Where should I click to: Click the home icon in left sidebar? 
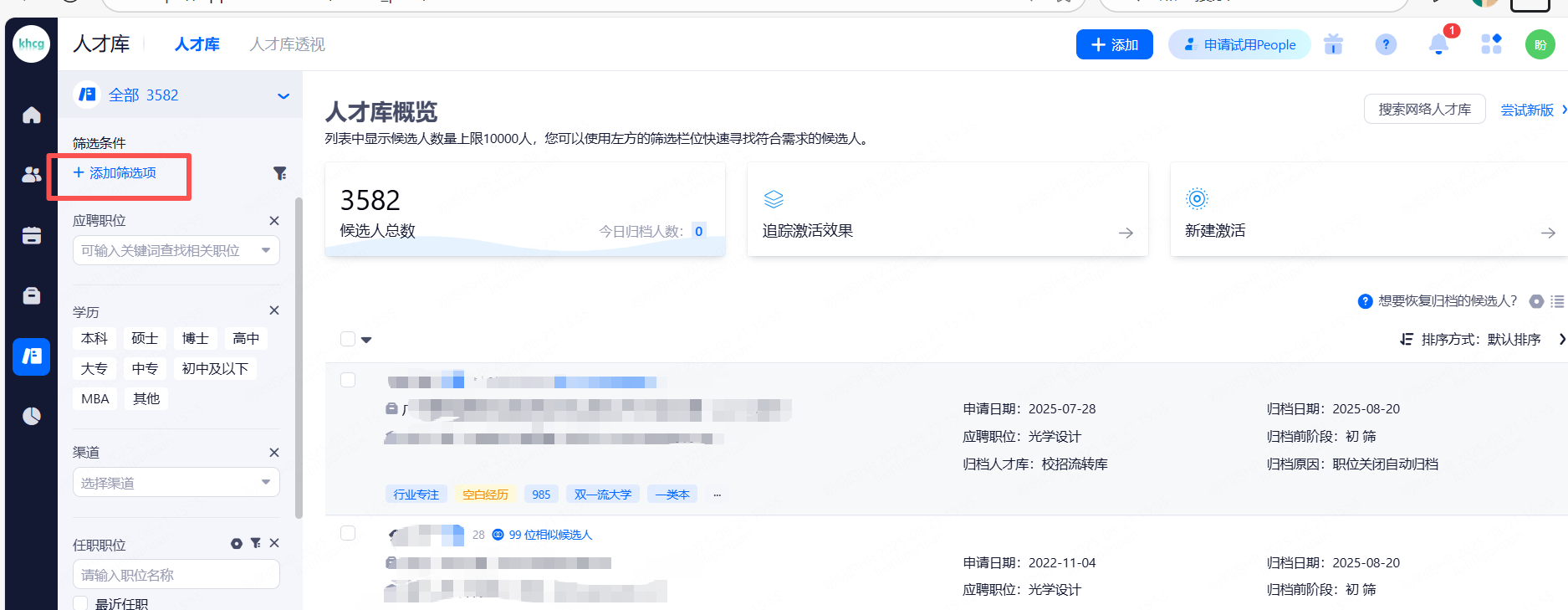32,115
